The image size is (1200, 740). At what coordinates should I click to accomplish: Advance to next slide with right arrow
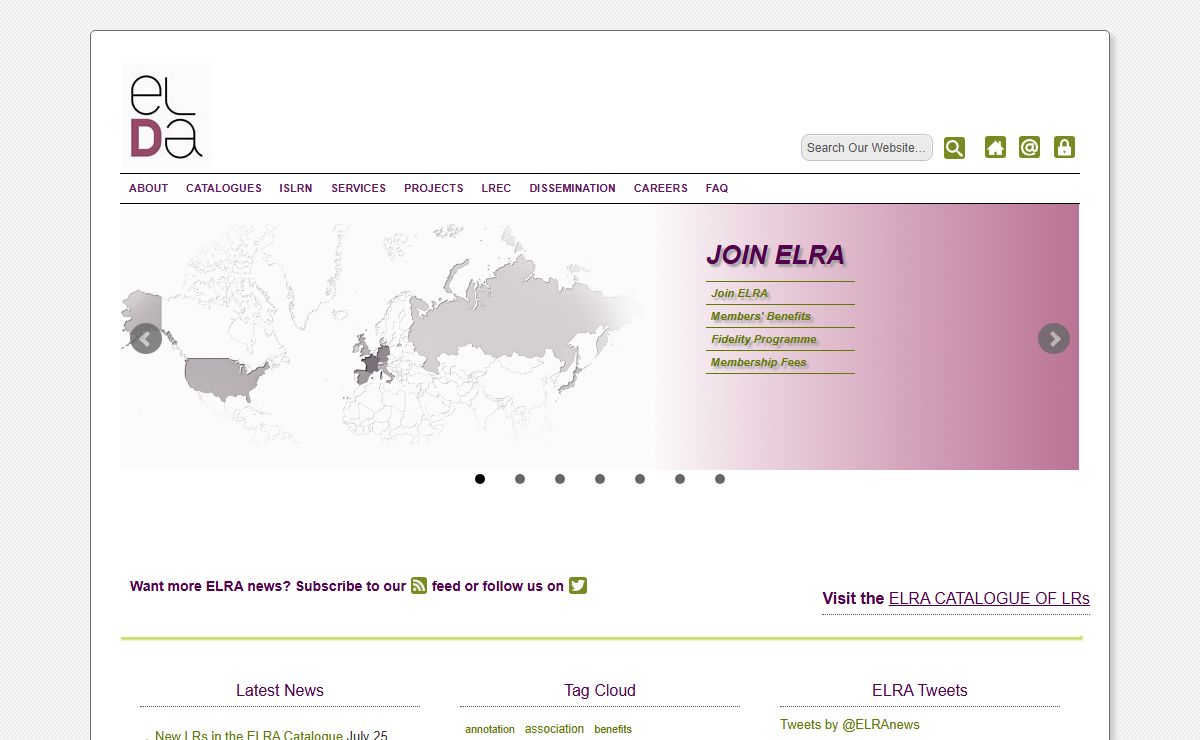[x=1054, y=338]
